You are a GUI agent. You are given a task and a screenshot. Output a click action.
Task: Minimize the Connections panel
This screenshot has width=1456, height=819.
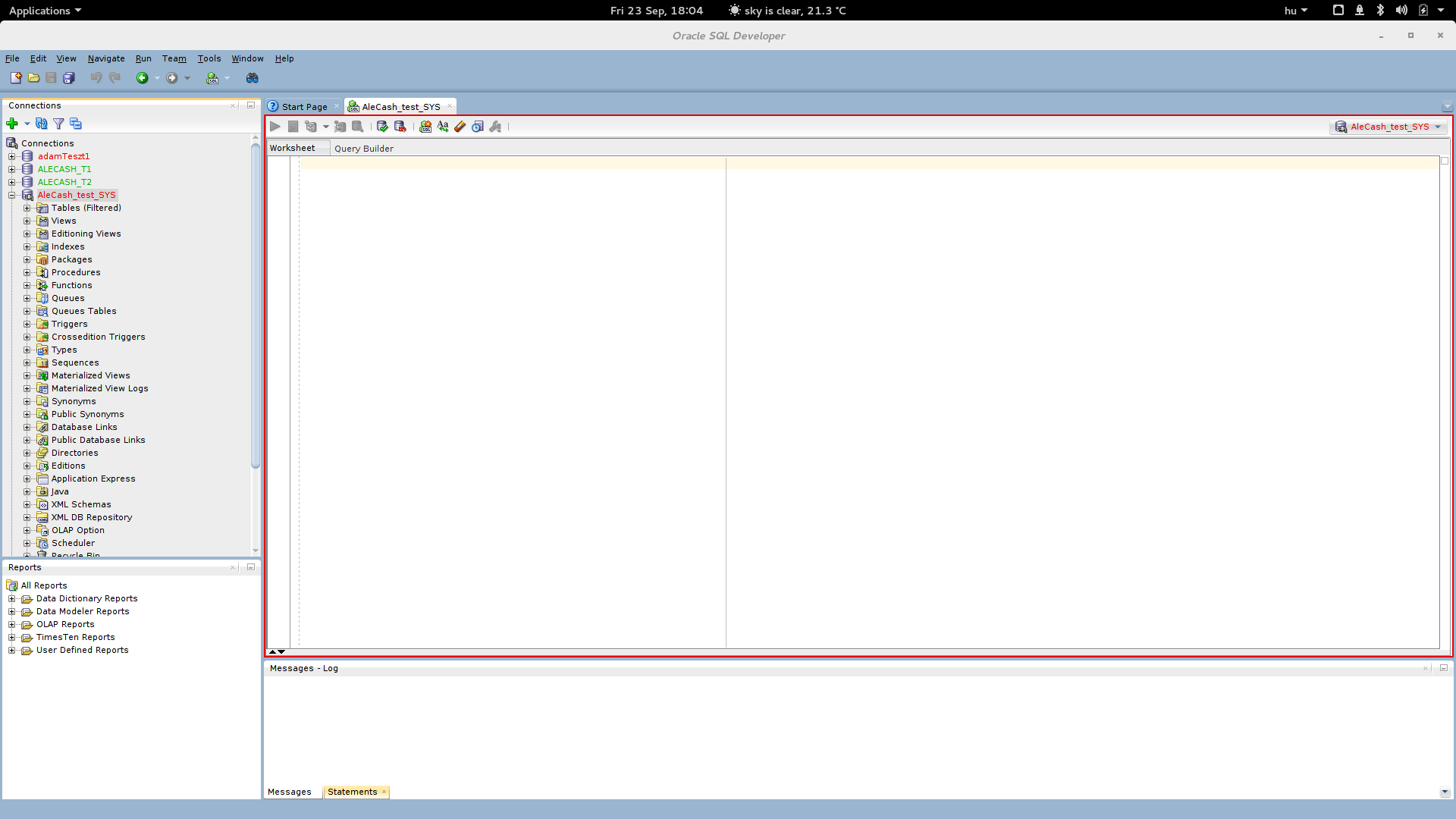251,105
